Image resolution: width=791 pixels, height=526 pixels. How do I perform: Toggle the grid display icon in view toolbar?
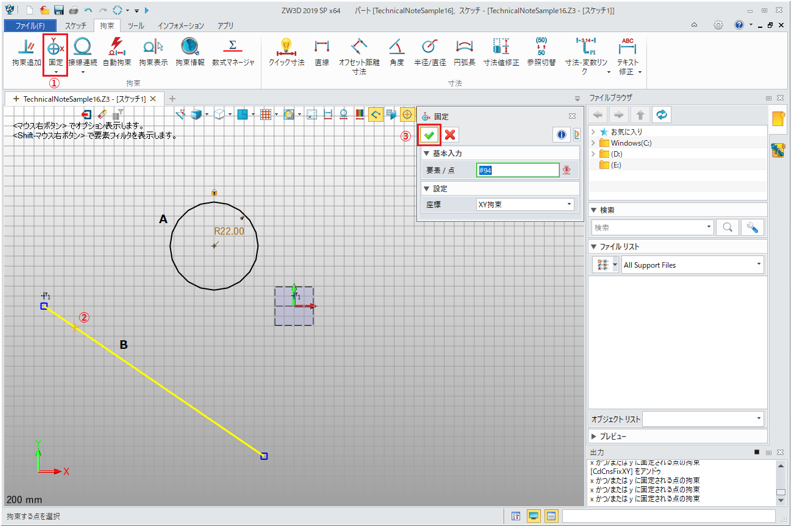point(265,115)
